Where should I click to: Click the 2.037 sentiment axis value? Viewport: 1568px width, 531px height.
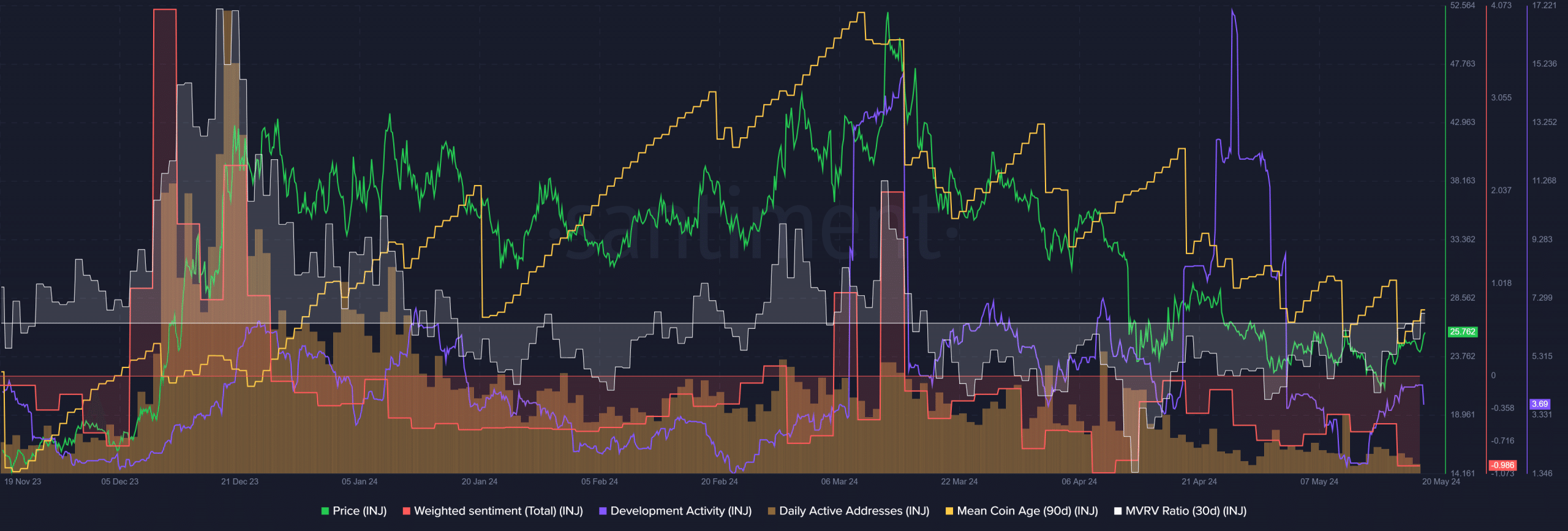point(1501,190)
